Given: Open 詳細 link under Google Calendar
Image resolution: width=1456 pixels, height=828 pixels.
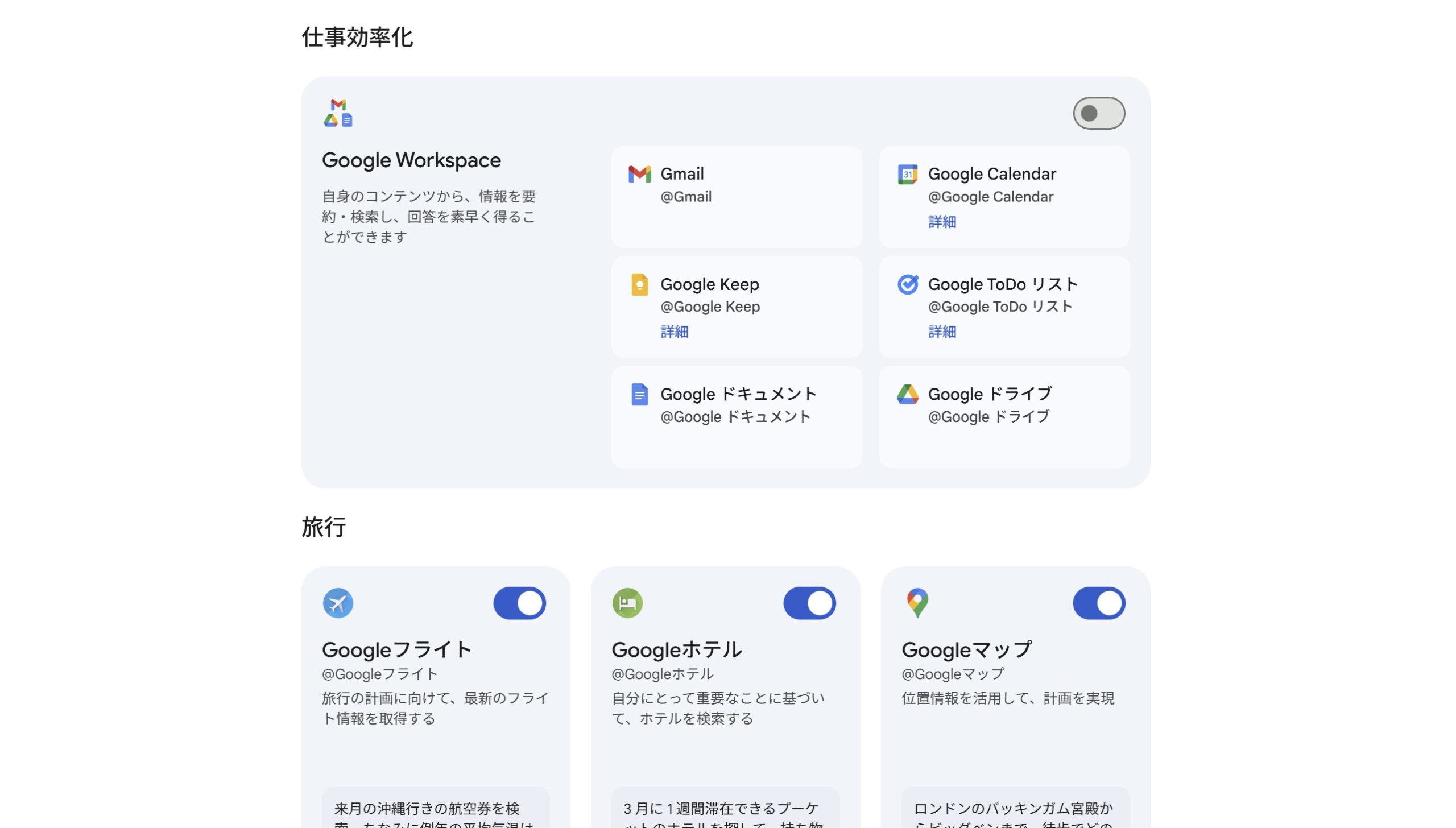Looking at the screenshot, I should (942, 222).
